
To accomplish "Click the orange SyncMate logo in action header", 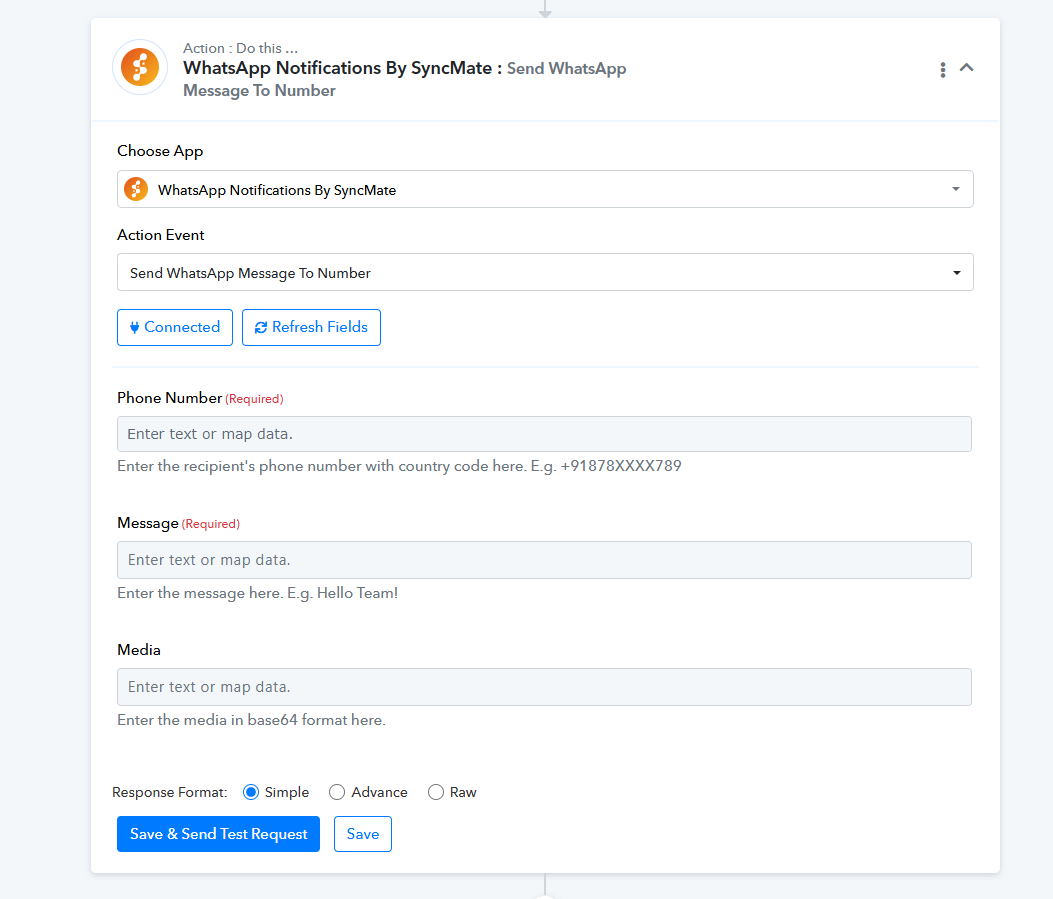I will coord(140,68).
